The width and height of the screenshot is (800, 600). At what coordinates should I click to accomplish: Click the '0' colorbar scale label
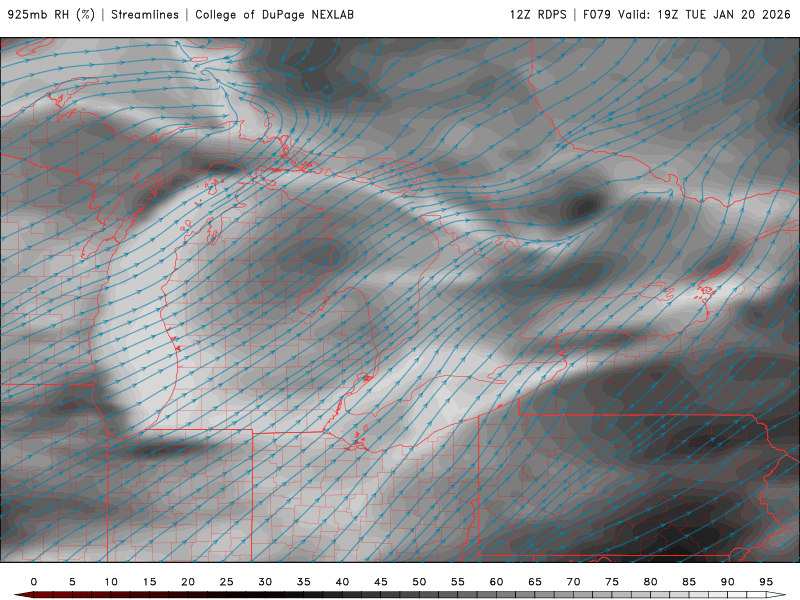(34, 582)
